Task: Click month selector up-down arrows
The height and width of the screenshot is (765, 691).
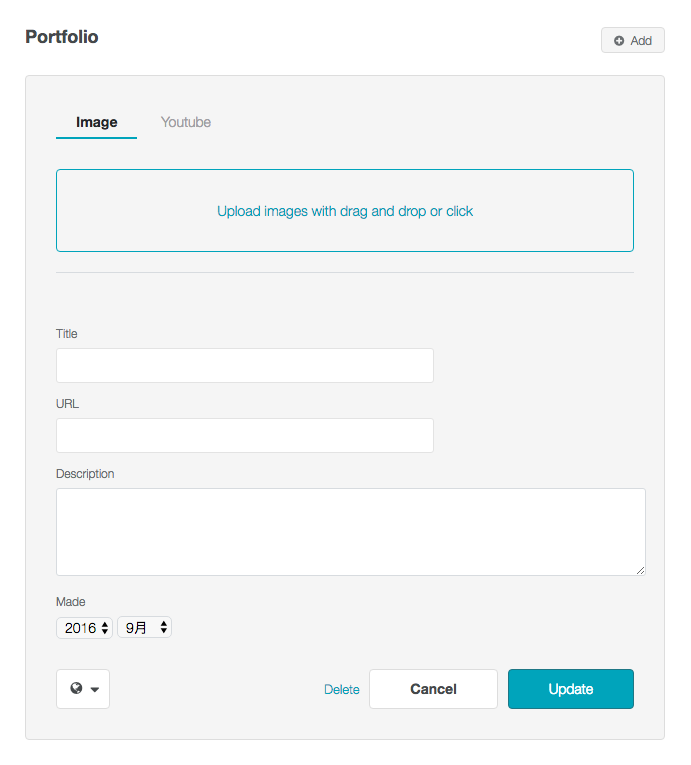Action: (163, 627)
